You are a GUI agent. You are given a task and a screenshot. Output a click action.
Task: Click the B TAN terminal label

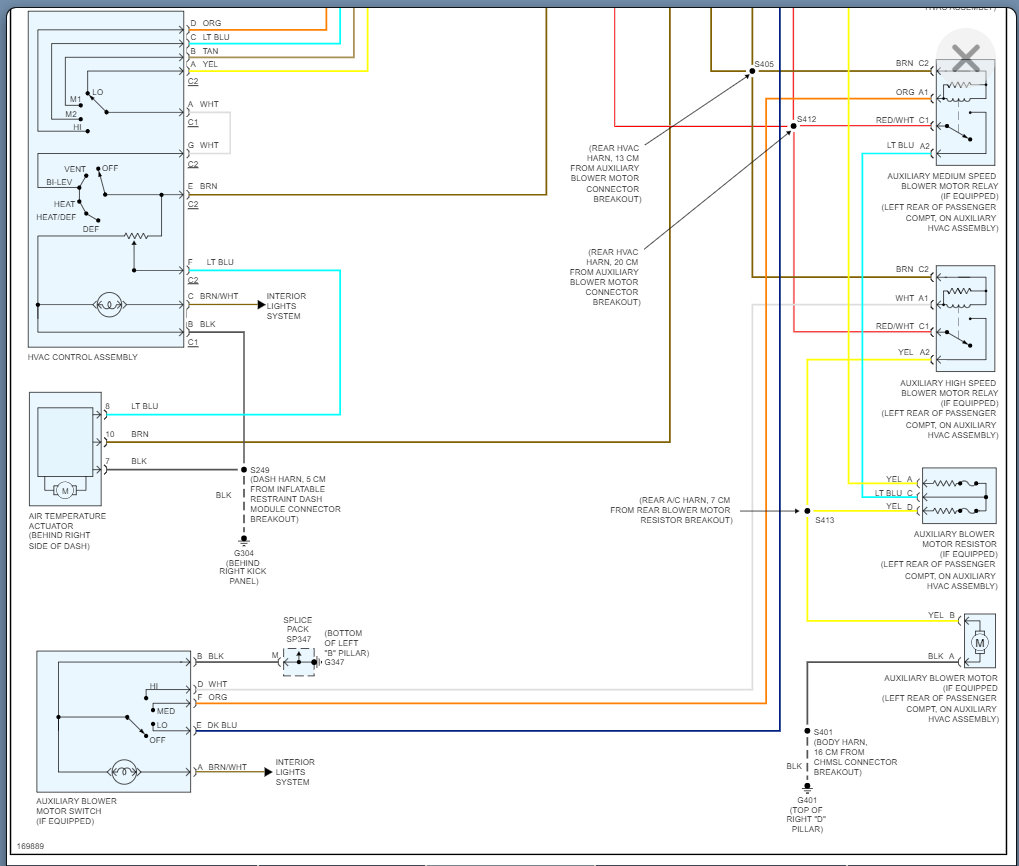pos(204,51)
